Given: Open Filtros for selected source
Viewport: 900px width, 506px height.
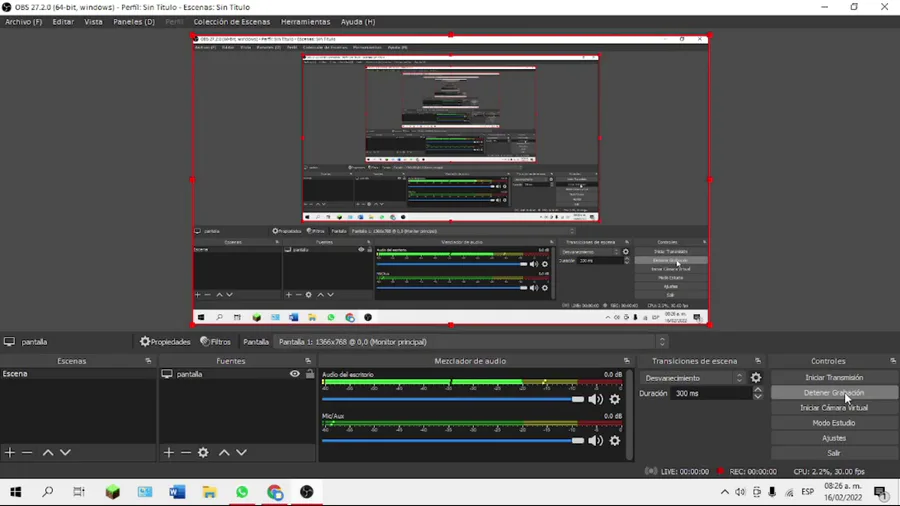Looking at the screenshot, I should point(216,342).
